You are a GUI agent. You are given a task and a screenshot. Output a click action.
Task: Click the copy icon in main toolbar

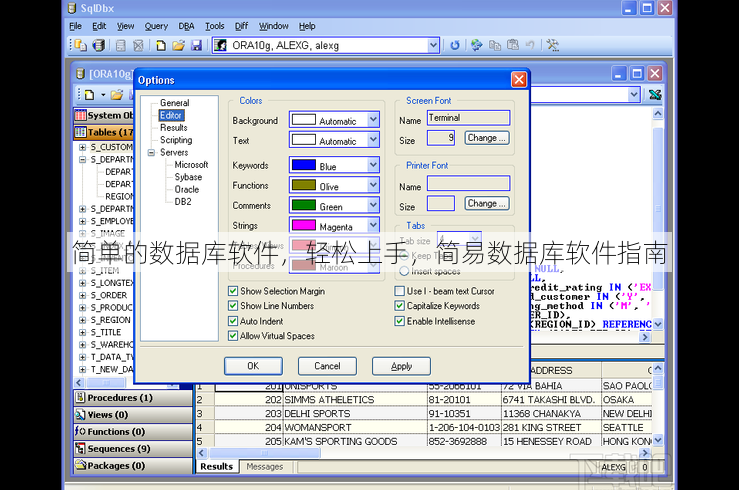pyautogui.click(x=494, y=45)
